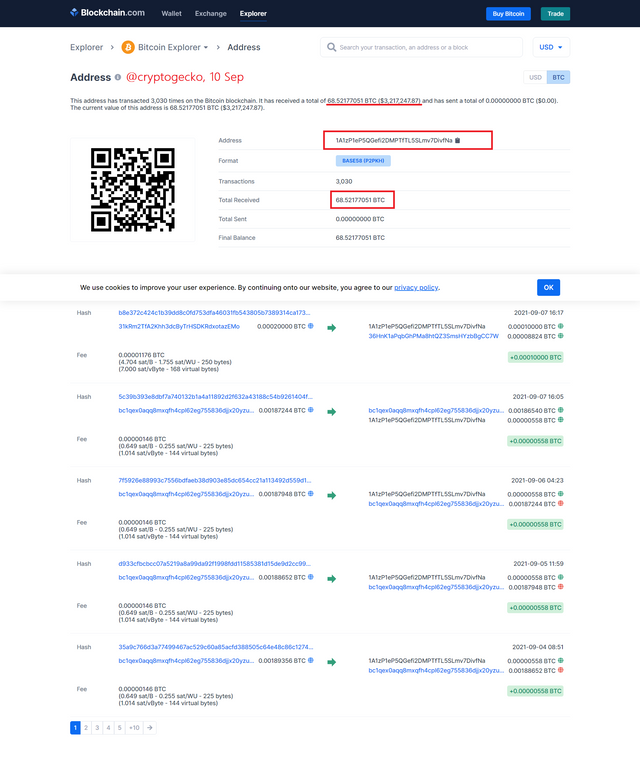This screenshot has width=640, height=761.
Task: Go to page 3 of transactions
Action: pyautogui.click(x=97, y=728)
